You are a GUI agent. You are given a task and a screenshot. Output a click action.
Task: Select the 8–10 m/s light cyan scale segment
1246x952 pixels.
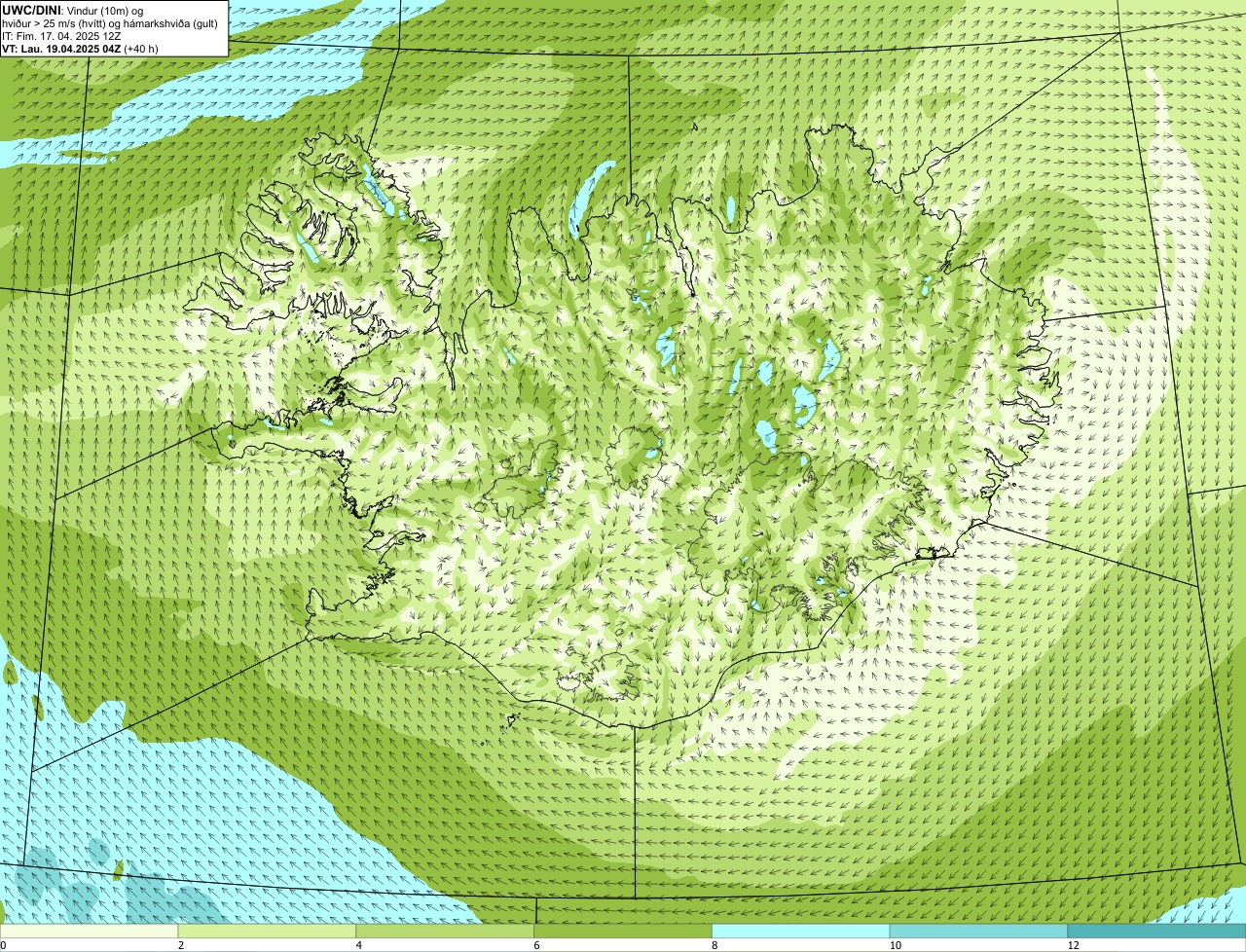click(x=801, y=932)
